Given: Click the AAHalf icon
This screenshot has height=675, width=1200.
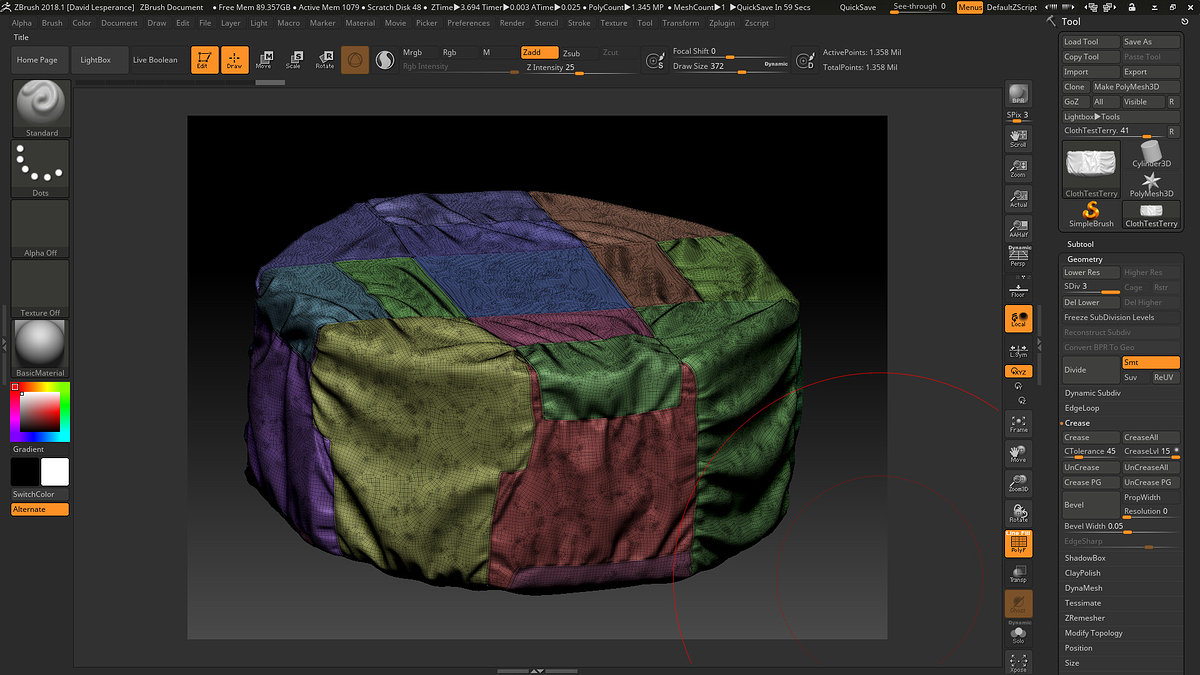Looking at the screenshot, I should tap(1018, 228).
